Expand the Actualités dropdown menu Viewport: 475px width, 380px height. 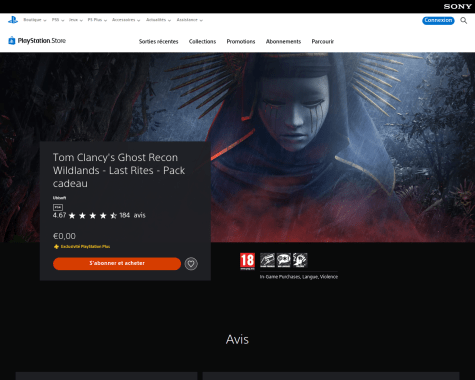click(x=158, y=20)
